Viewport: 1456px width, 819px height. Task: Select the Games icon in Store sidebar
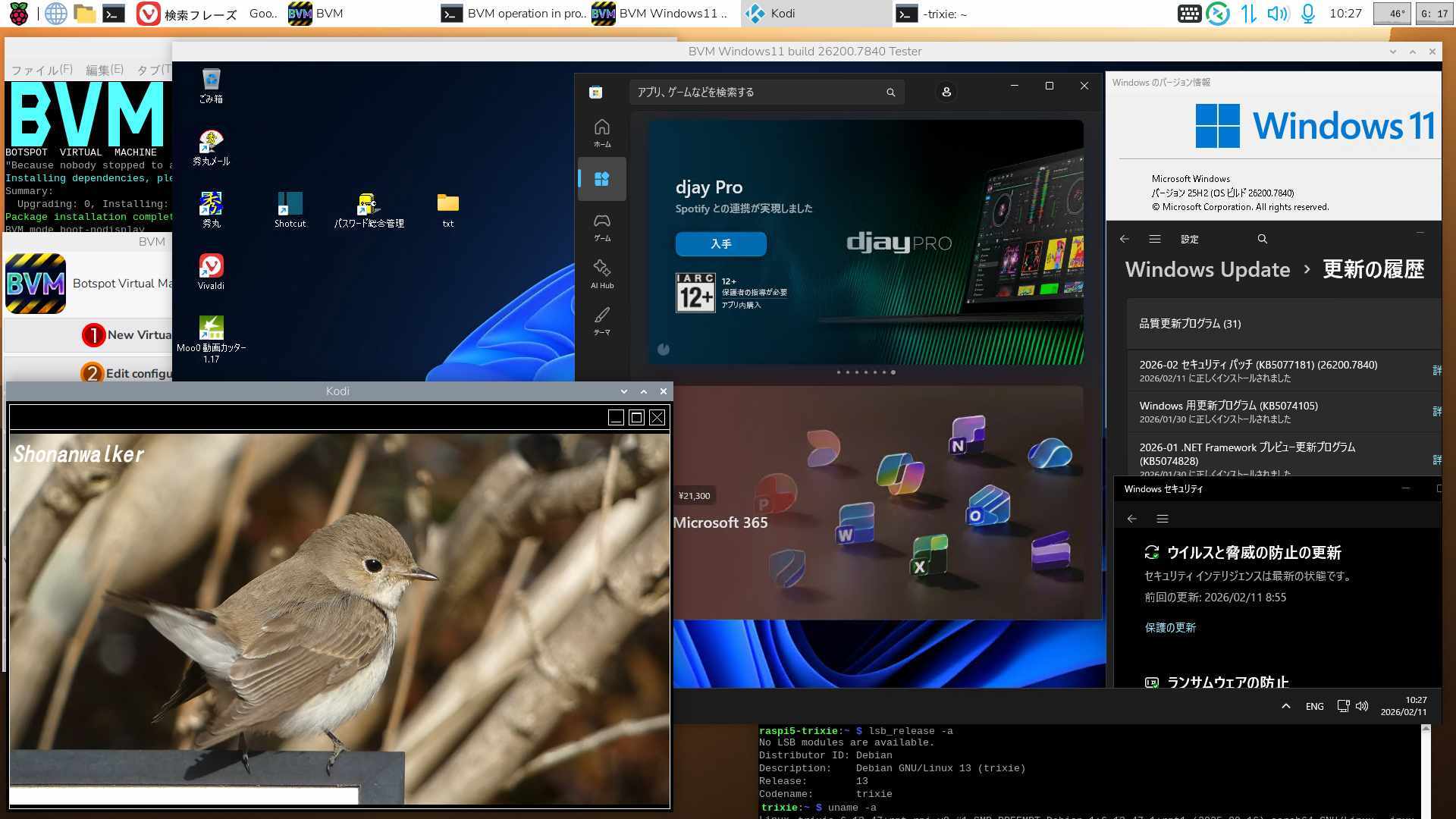pyautogui.click(x=601, y=226)
